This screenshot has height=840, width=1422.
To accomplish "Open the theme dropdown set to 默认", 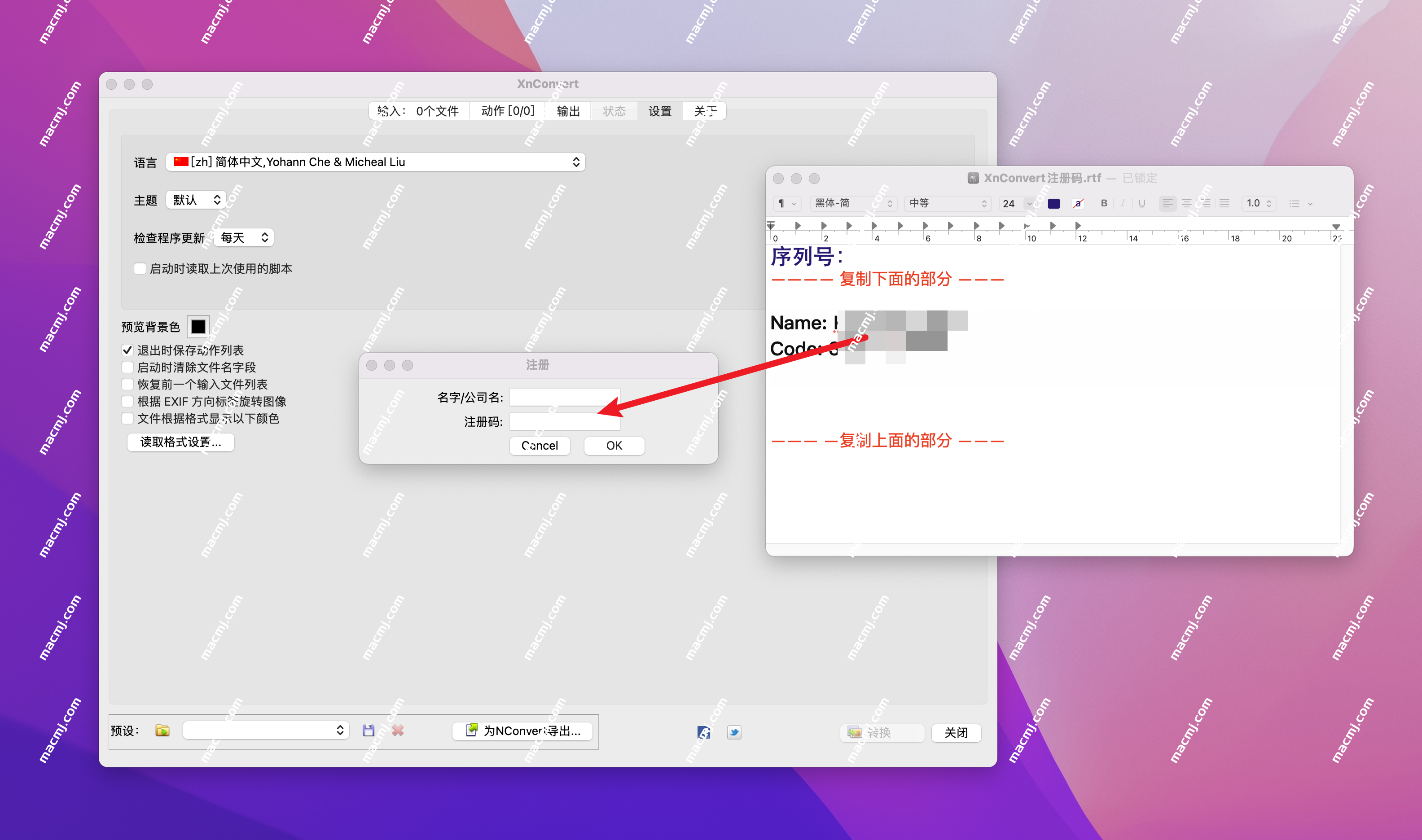I will pyautogui.click(x=197, y=200).
